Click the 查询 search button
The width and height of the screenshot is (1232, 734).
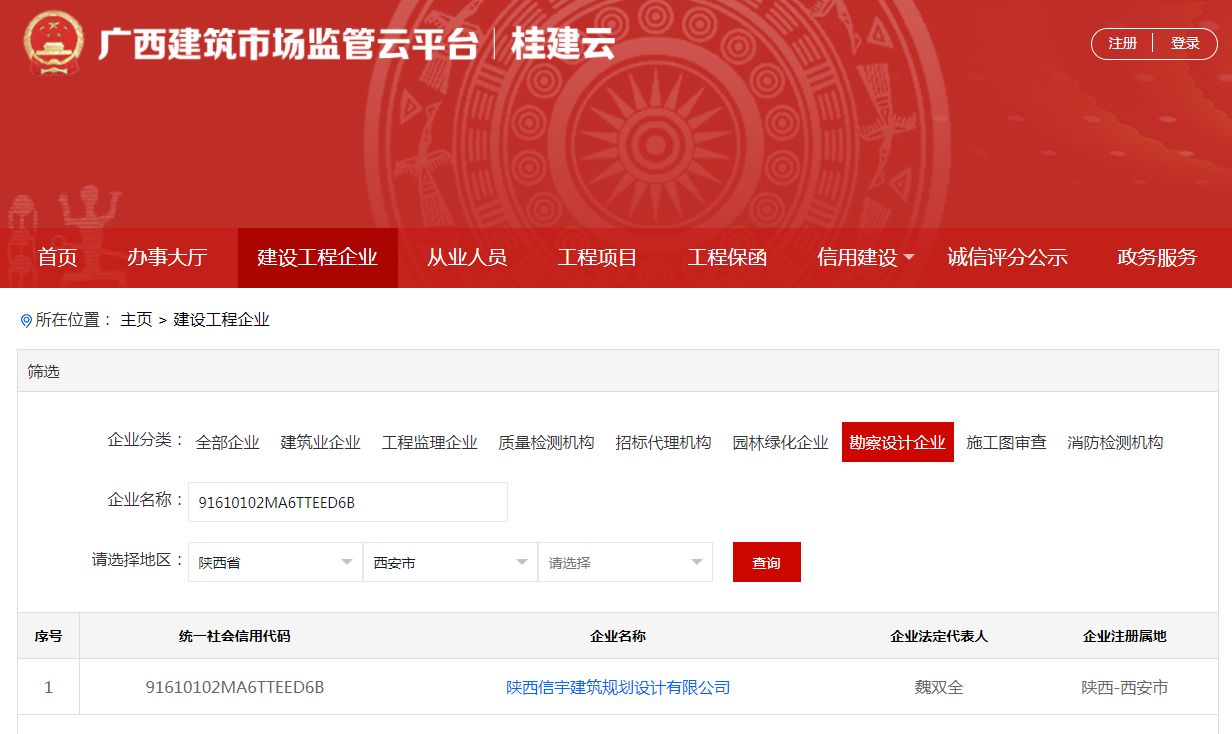[x=766, y=562]
